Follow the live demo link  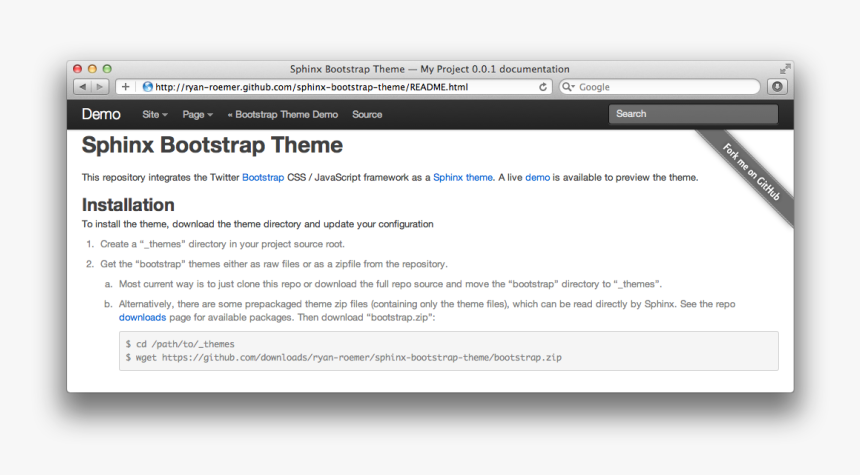coord(538,178)
